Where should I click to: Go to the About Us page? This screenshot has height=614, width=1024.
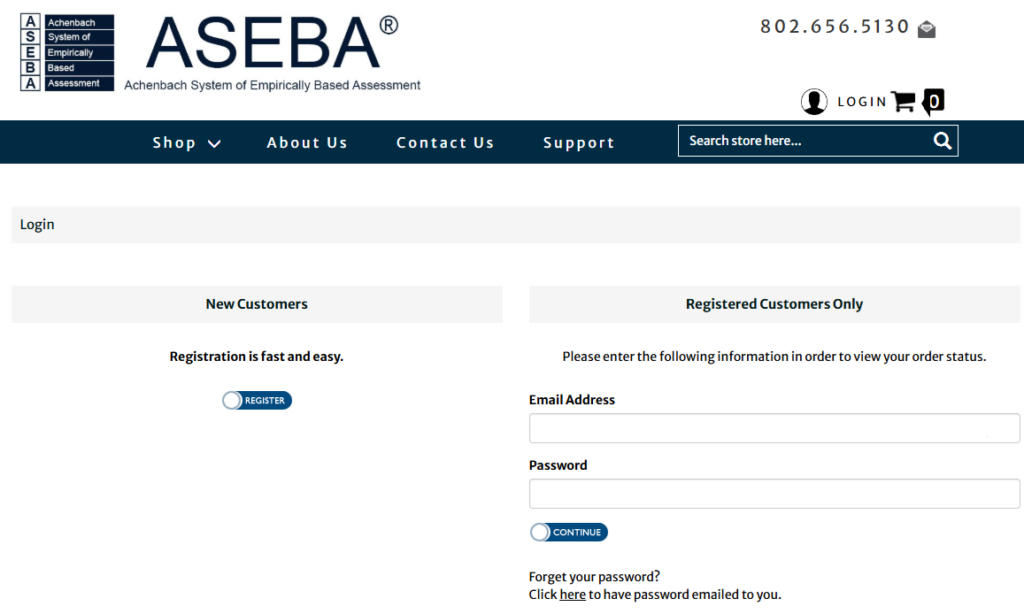tap(307, 143)
